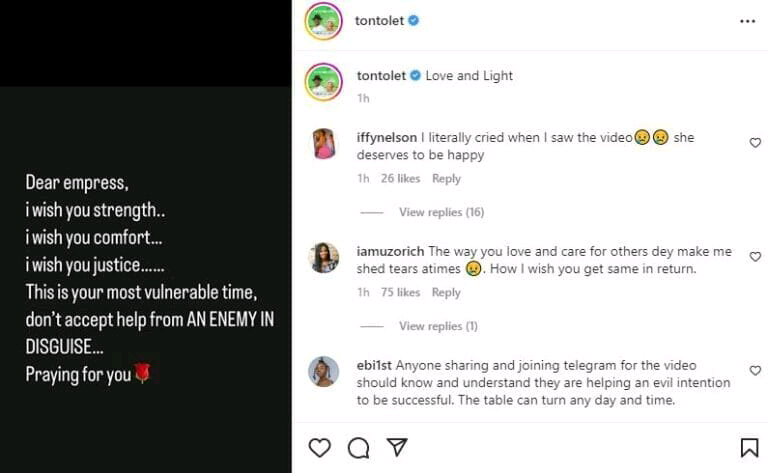
Task: Share post using paper plane icon
Action: 397,447
